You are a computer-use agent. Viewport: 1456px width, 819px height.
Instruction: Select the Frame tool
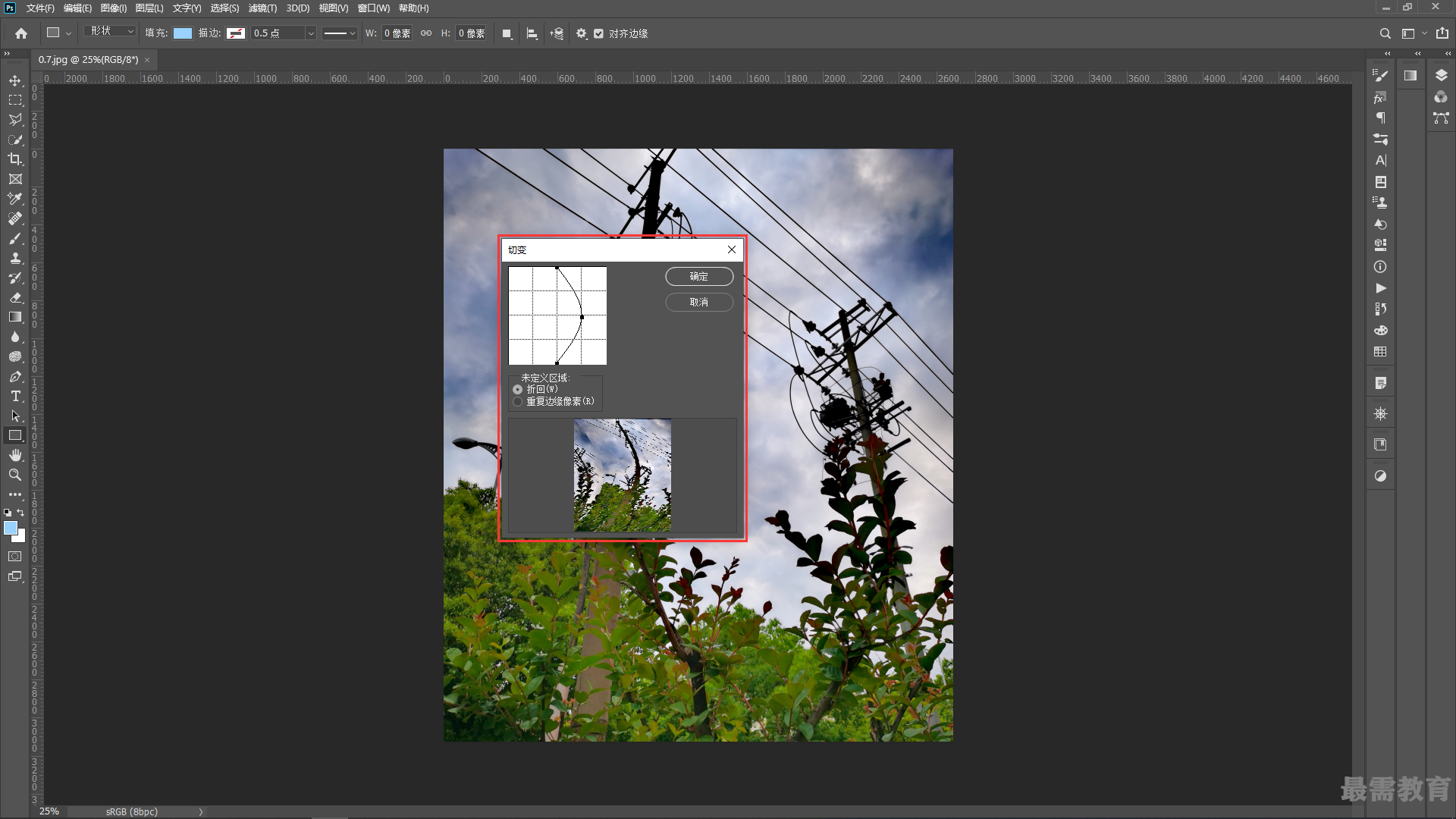click(15, 179)
